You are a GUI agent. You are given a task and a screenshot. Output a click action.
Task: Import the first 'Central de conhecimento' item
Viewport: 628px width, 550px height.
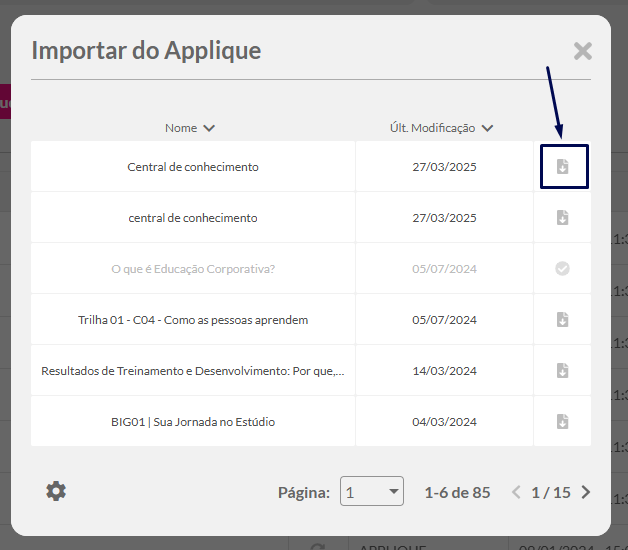[x=563, y=167]
